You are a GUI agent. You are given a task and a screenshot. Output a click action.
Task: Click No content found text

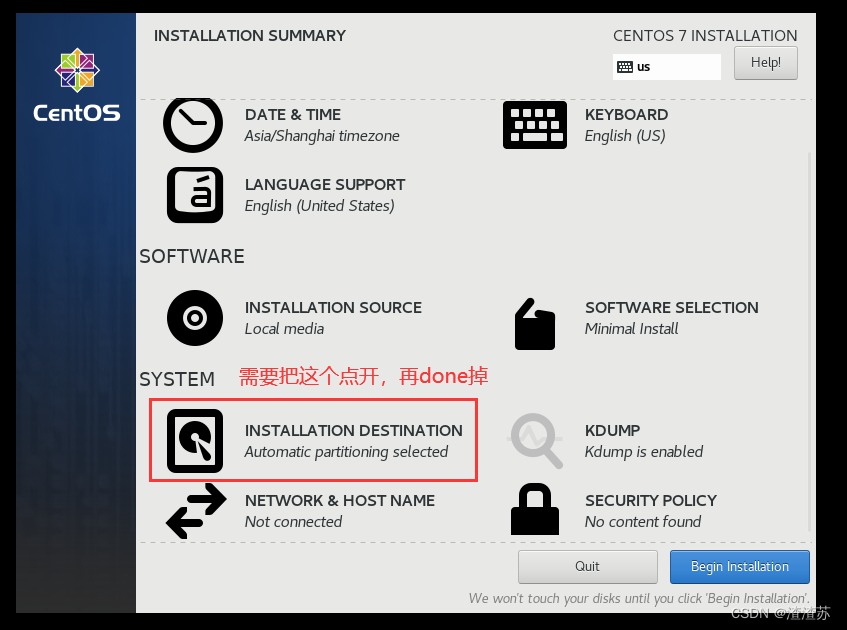click(x=643, y=521)
